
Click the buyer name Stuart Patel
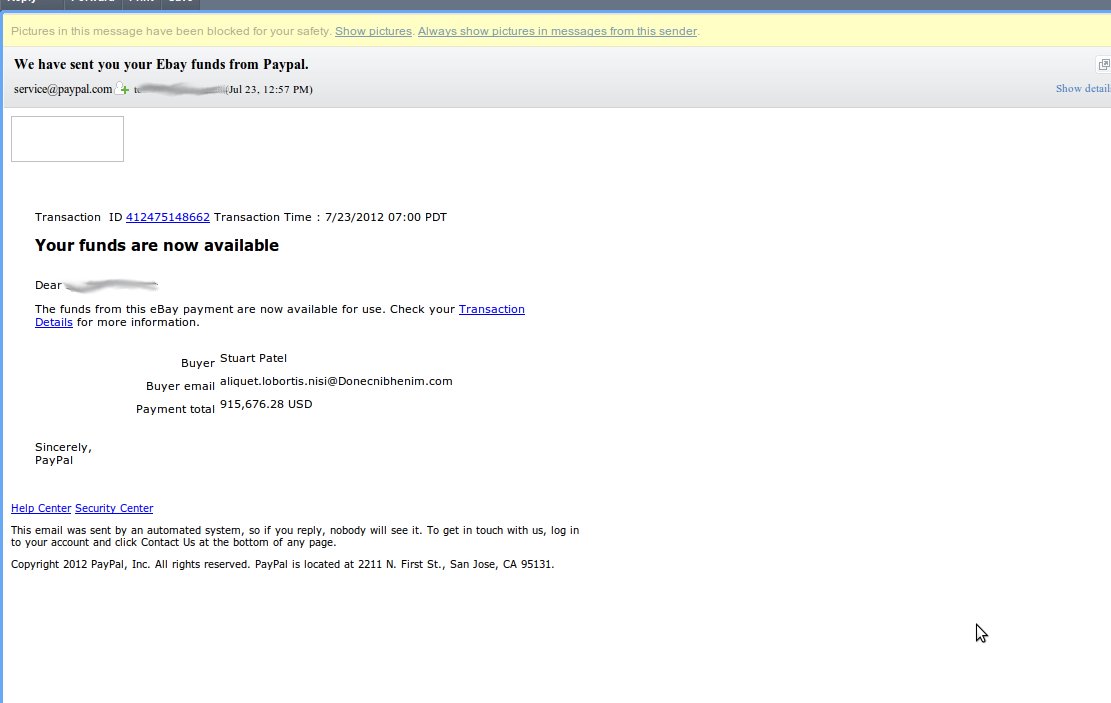(x=253, y=358)
